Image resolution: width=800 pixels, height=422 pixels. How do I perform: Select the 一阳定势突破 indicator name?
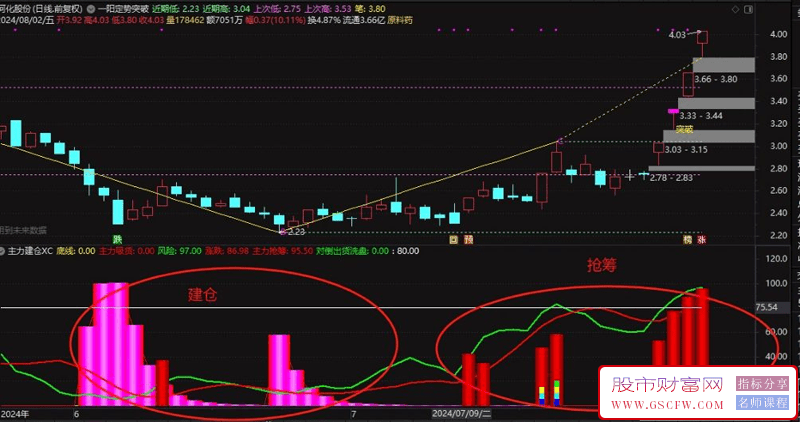123,9
